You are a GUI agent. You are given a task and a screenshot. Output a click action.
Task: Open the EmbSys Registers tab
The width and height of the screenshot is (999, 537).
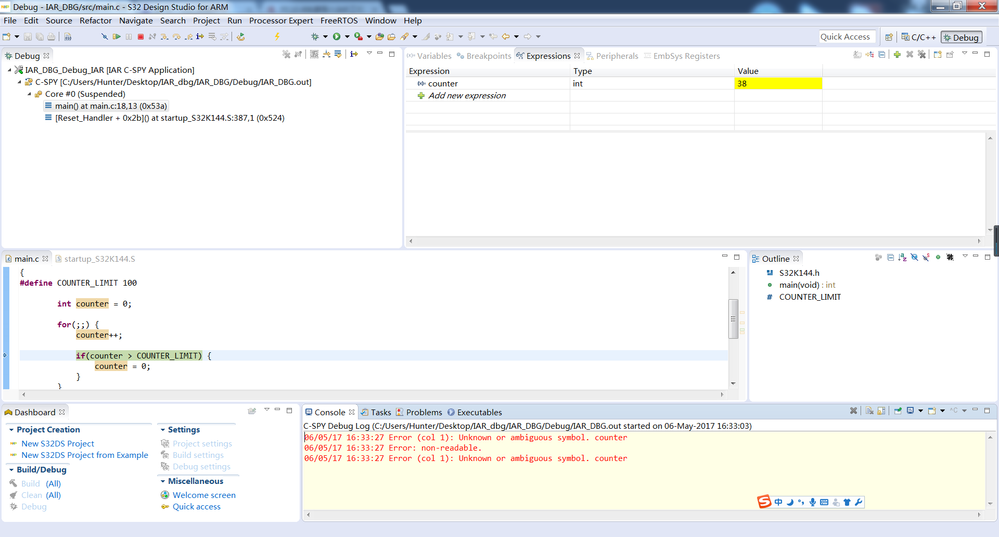(x=682, y=56)
